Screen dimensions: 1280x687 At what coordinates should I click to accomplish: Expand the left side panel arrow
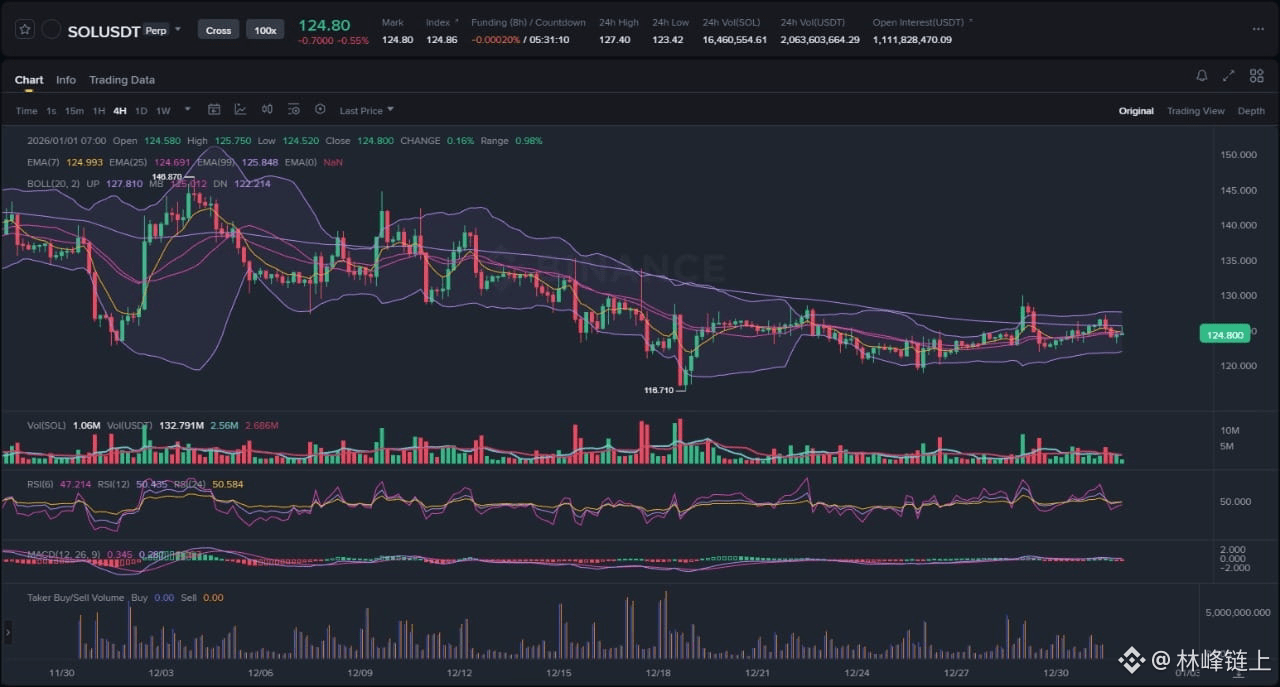(8, 632)
